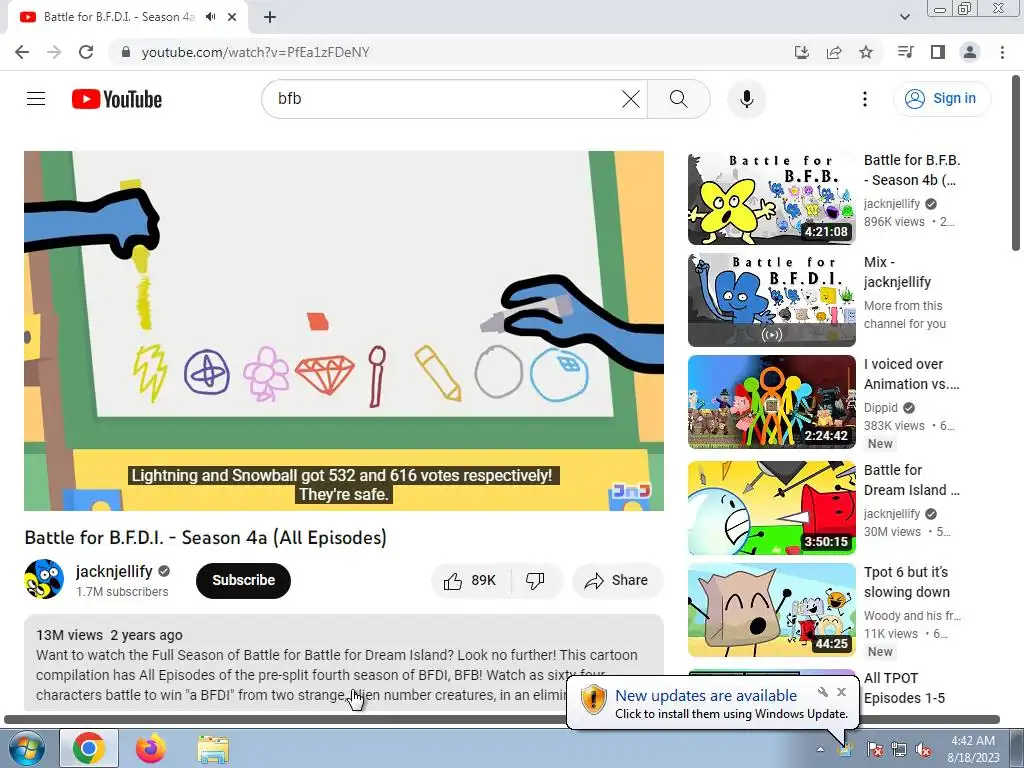
Task: Open Battle for Dream Island video title
Action: click(912, 480)
